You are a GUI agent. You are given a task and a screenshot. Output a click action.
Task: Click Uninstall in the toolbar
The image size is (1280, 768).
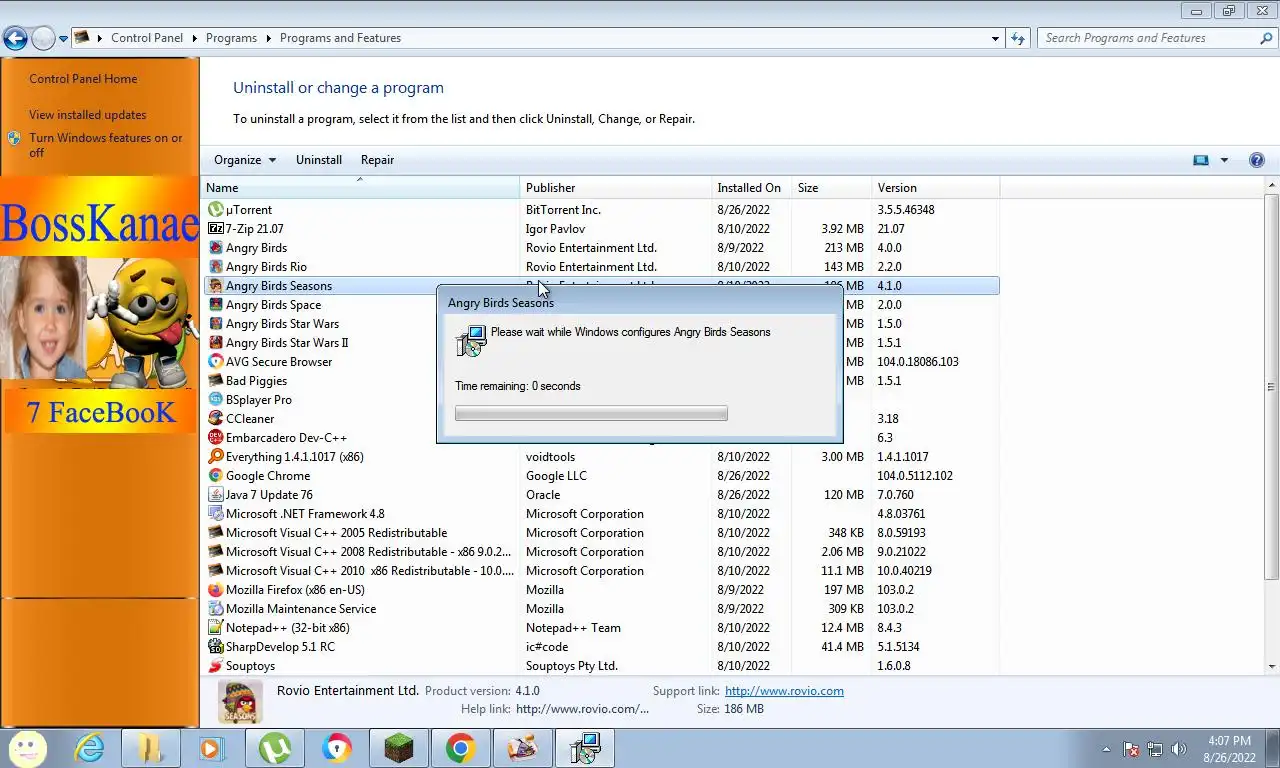click(x=319, y=160)
